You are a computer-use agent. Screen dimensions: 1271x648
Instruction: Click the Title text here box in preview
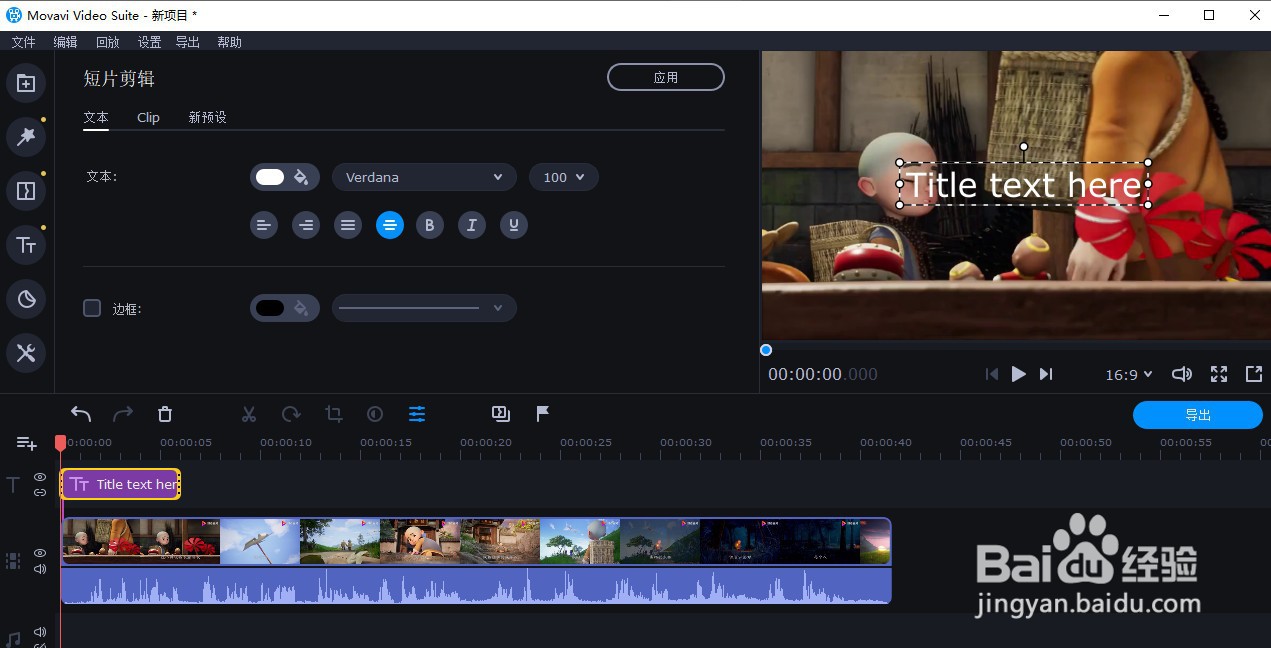click(1024, 184)
